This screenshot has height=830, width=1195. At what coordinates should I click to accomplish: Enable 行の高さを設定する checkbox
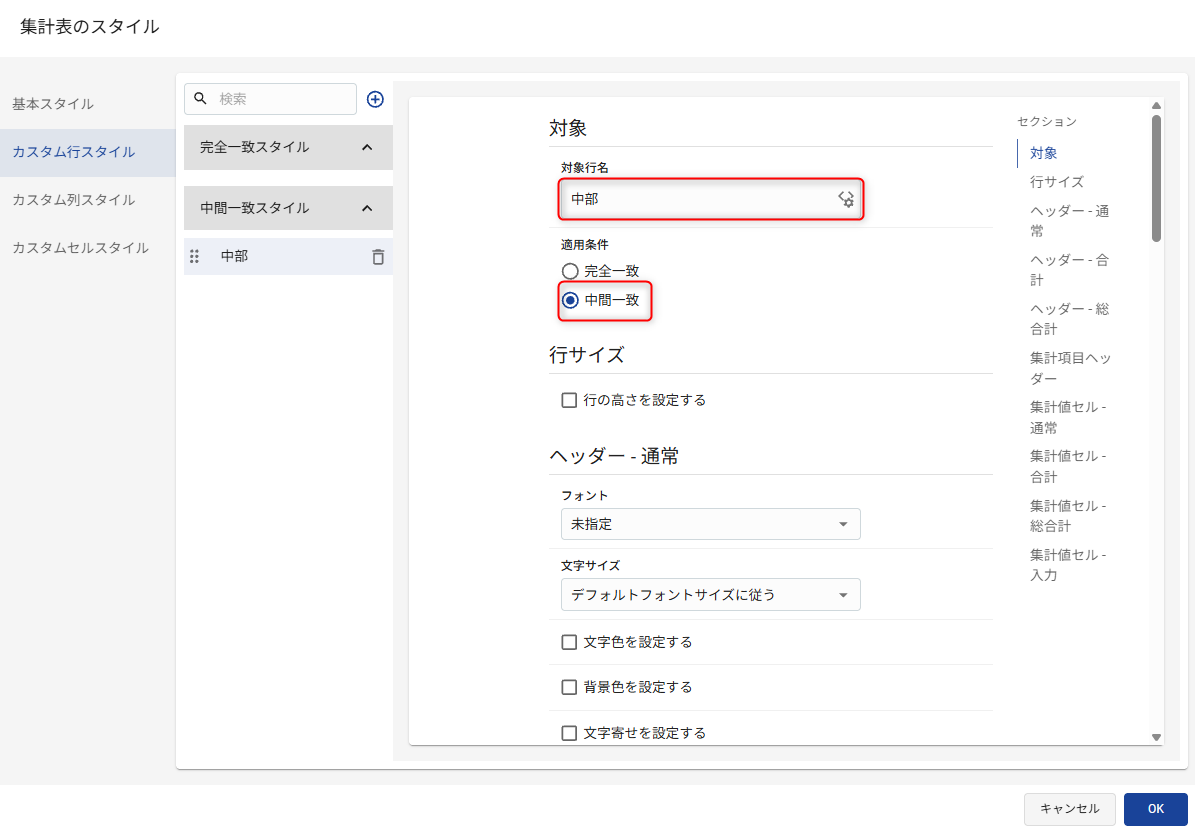[569, 400]
